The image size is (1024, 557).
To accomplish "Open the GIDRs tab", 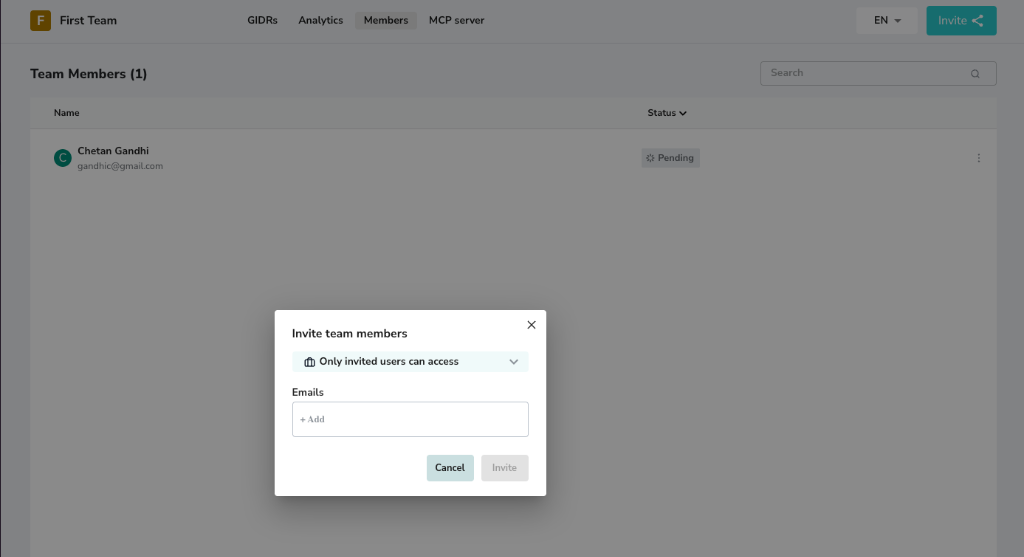I will click(262, 20).
